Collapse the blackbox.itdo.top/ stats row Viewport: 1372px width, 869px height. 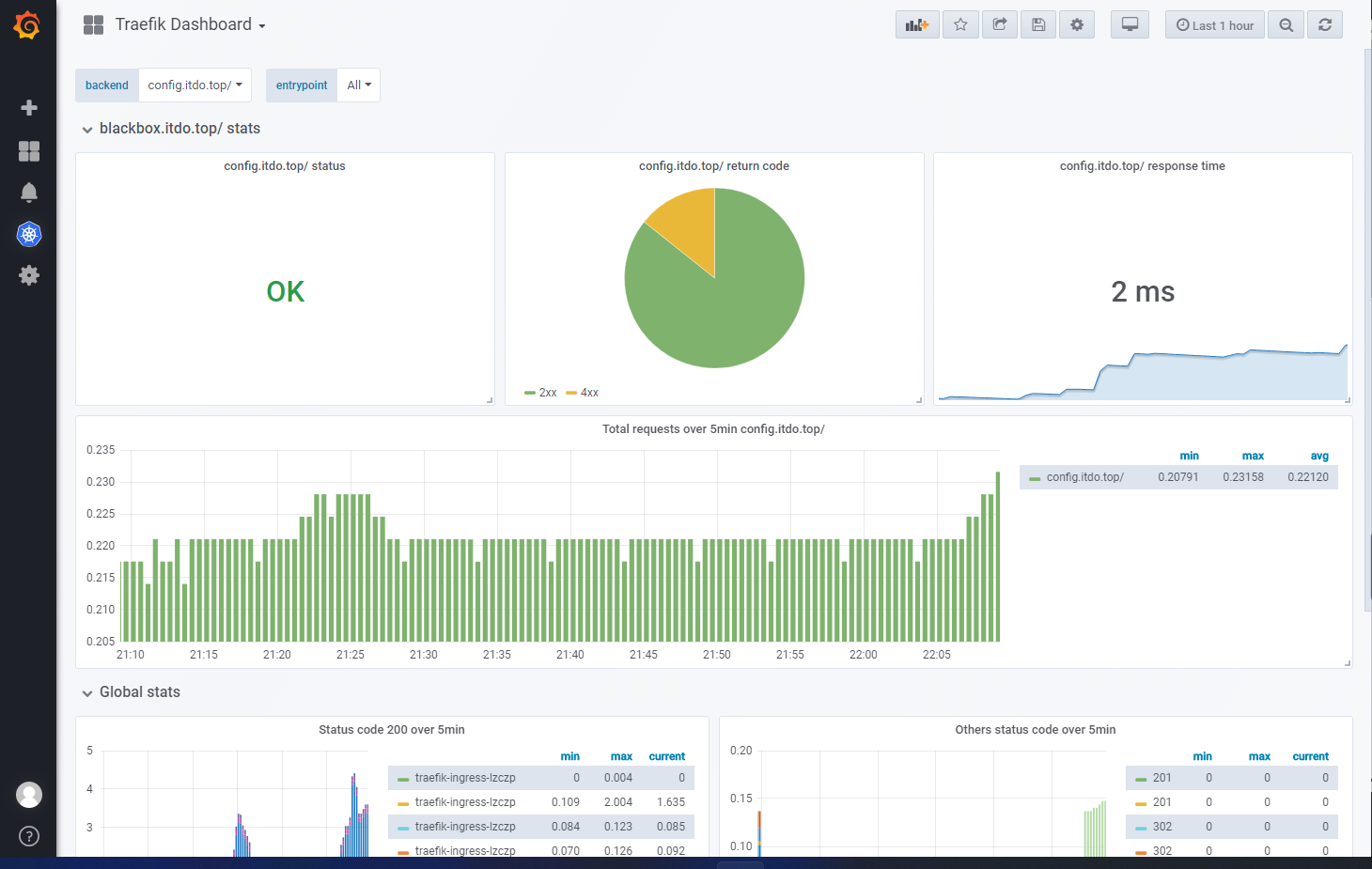(171, 129)
